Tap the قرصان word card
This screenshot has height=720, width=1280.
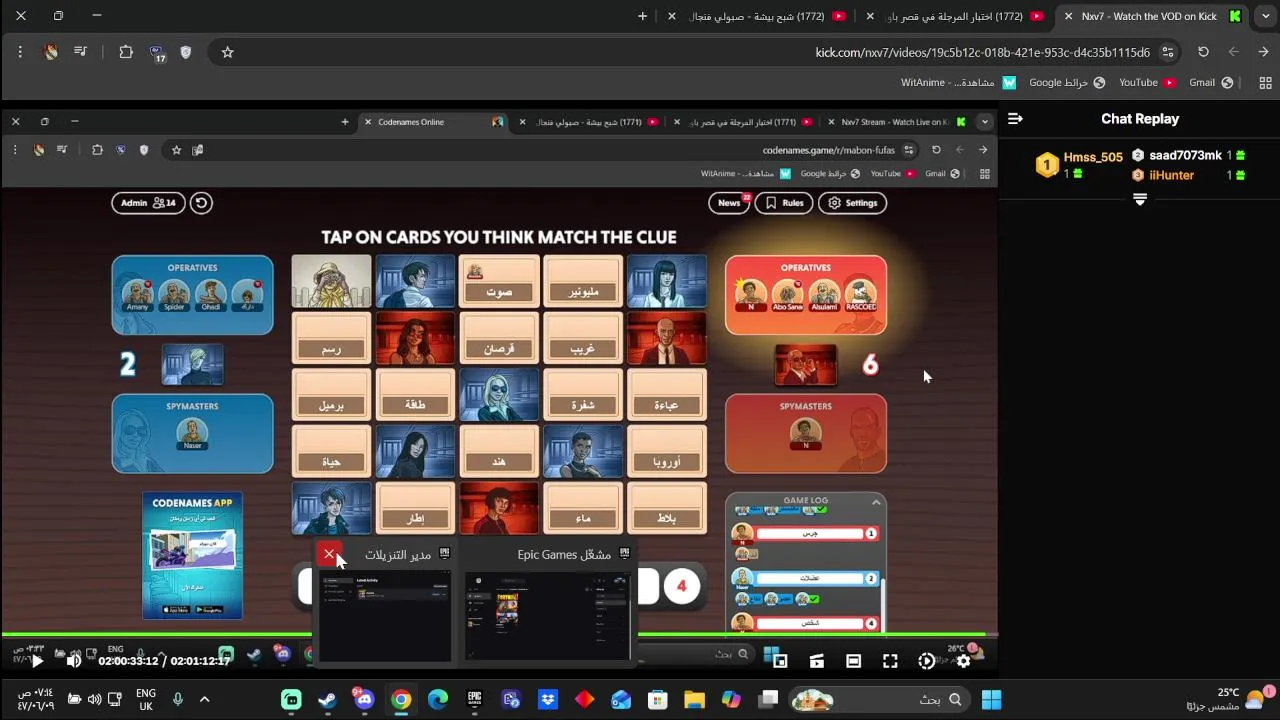[x=499, y=338]
